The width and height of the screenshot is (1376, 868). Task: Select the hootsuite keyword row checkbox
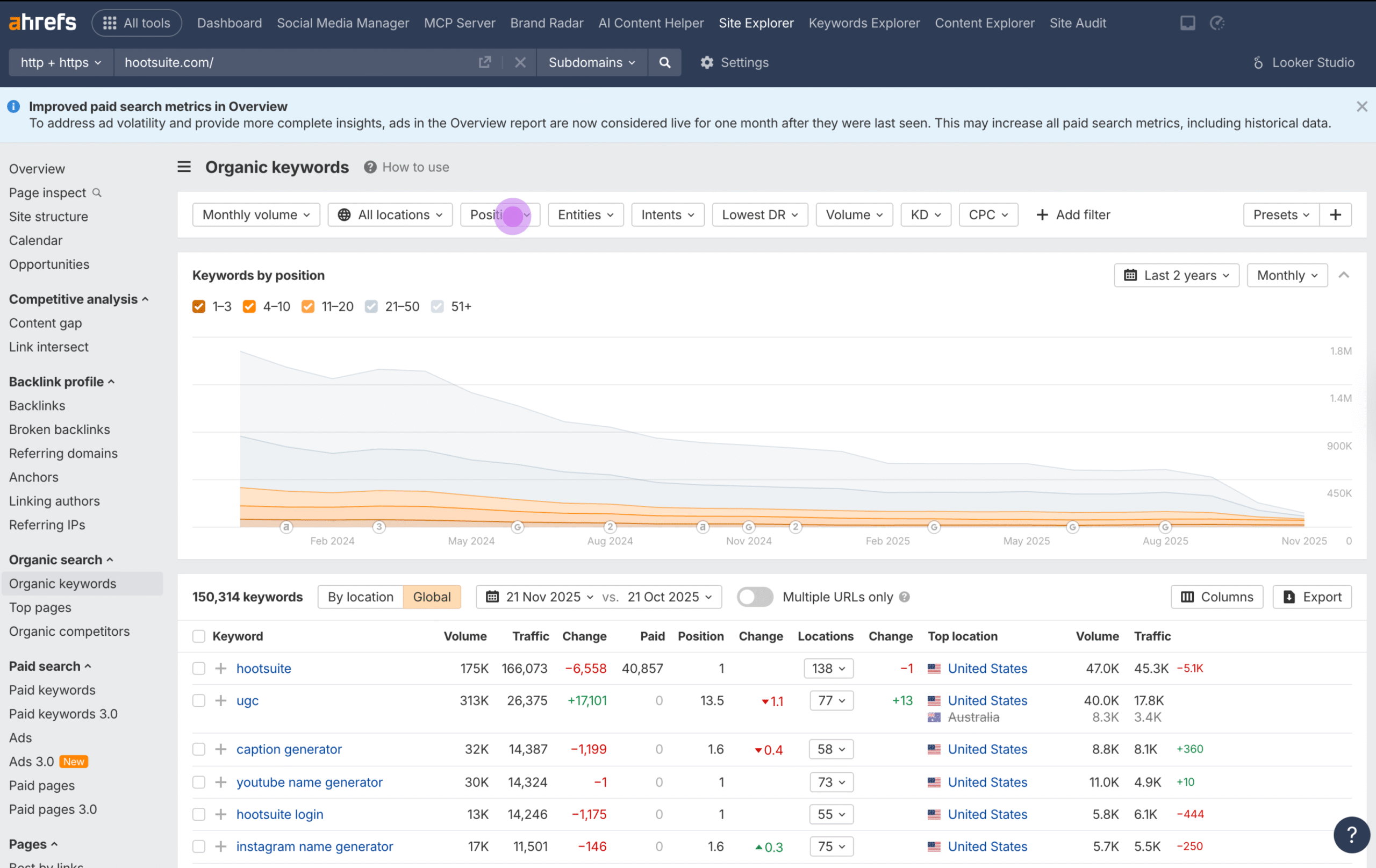point(199,668)
